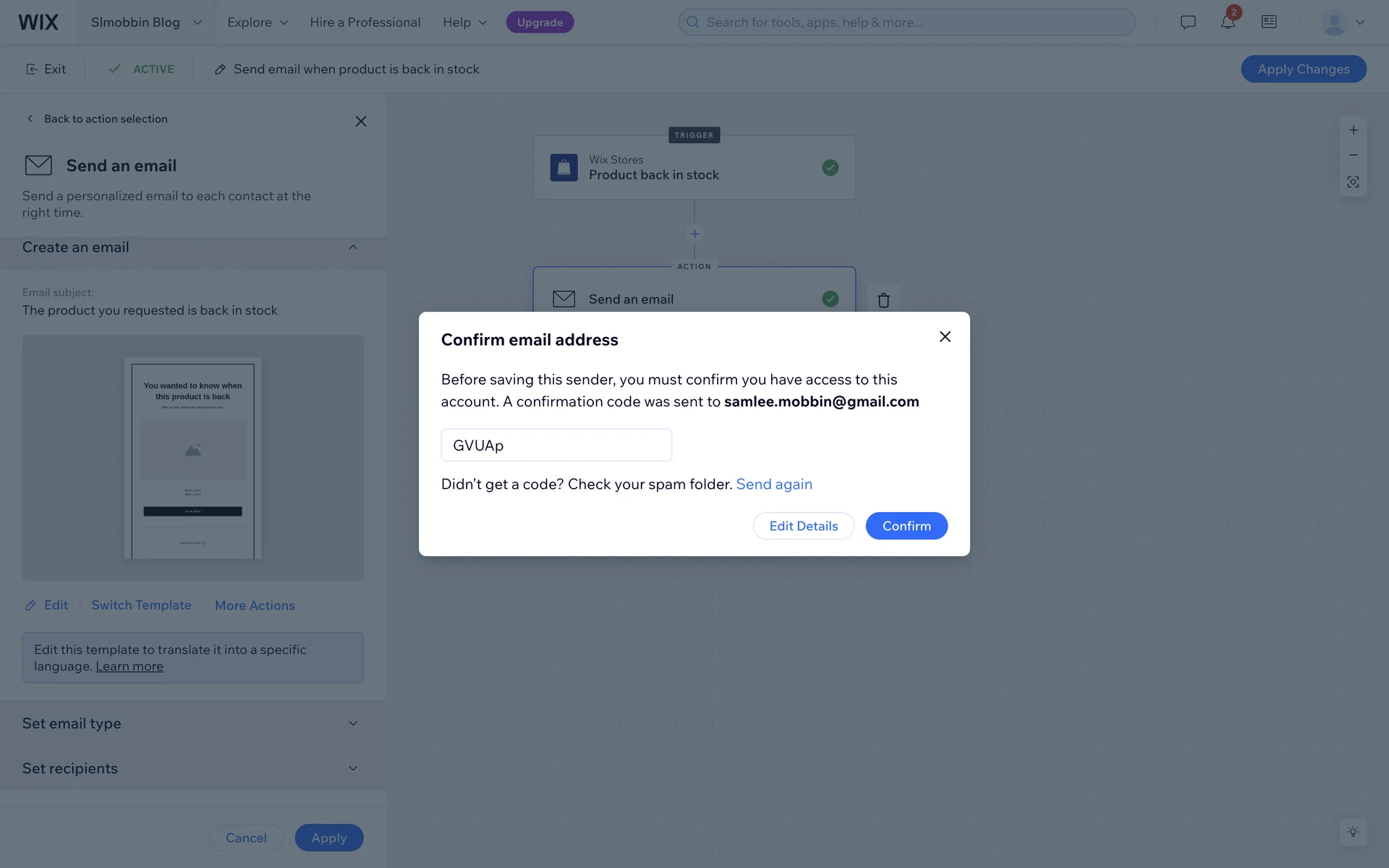Add a step with the plus connector

coord(694,234)
